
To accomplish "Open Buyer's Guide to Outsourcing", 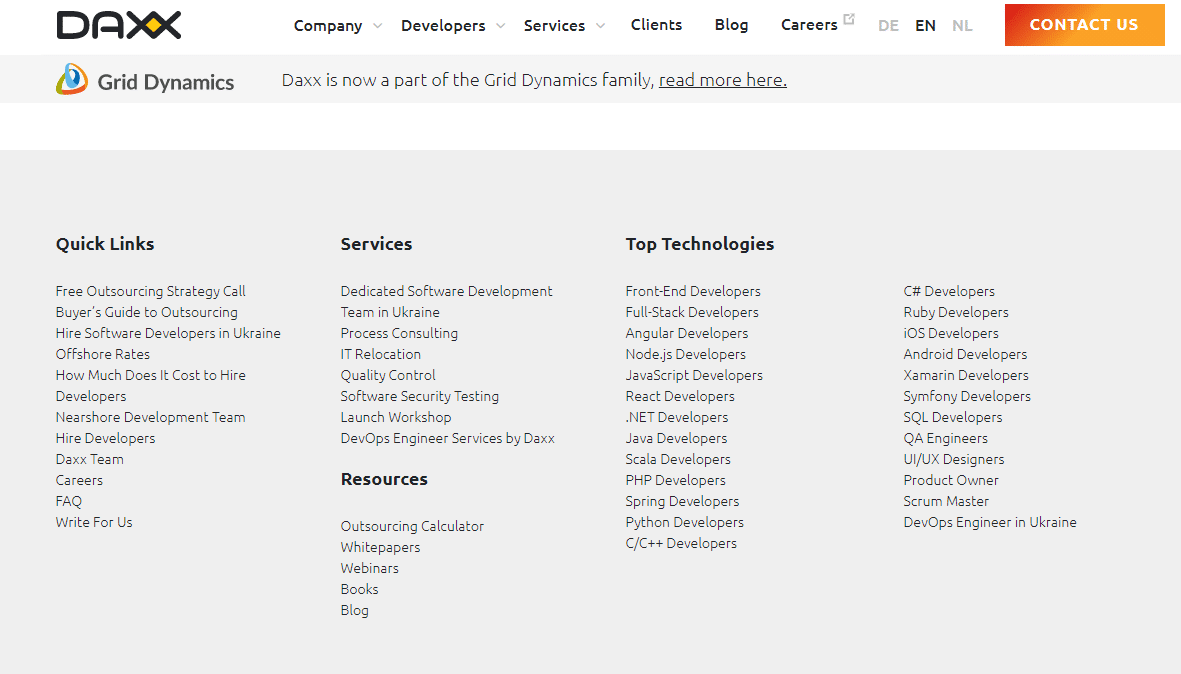I will tap(147, 312).
